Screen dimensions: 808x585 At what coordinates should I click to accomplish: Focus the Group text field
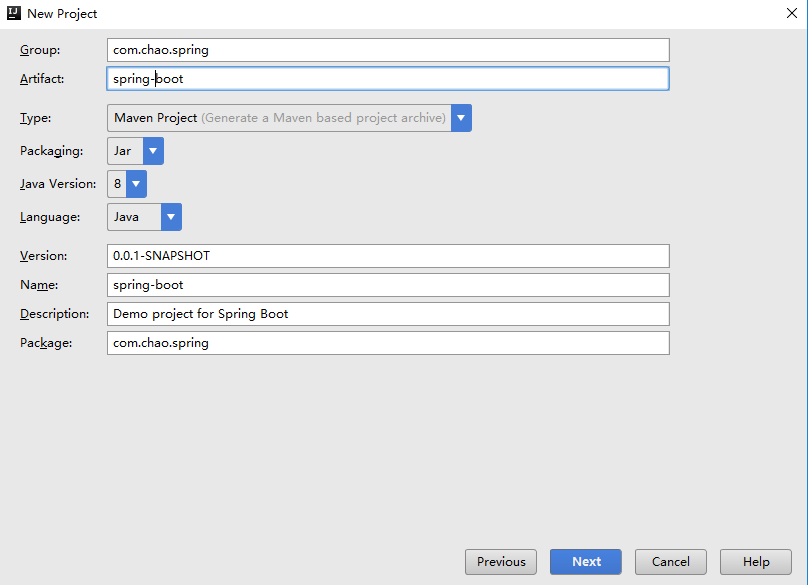(x=388, y=50)
